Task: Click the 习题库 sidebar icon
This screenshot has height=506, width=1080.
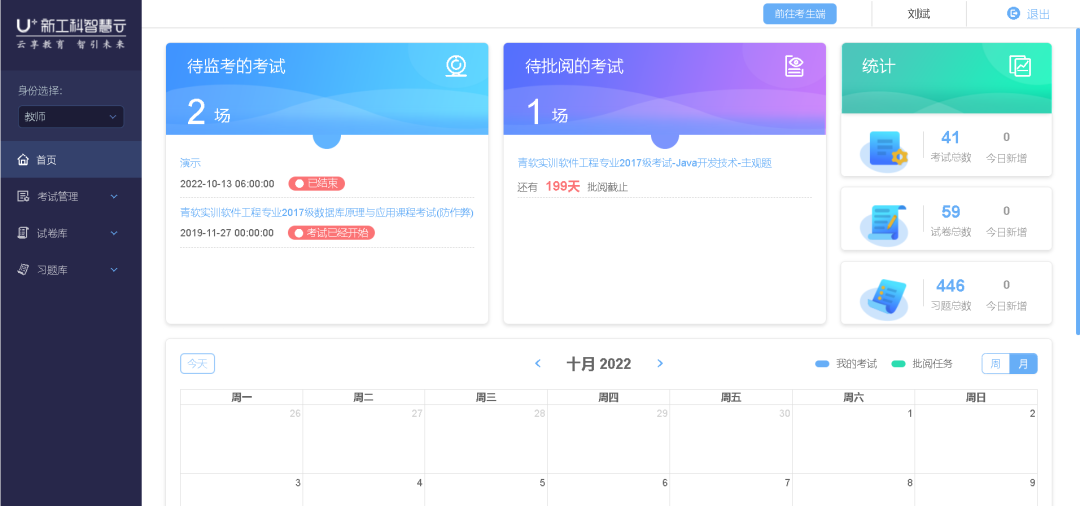Action: (23, 270)
